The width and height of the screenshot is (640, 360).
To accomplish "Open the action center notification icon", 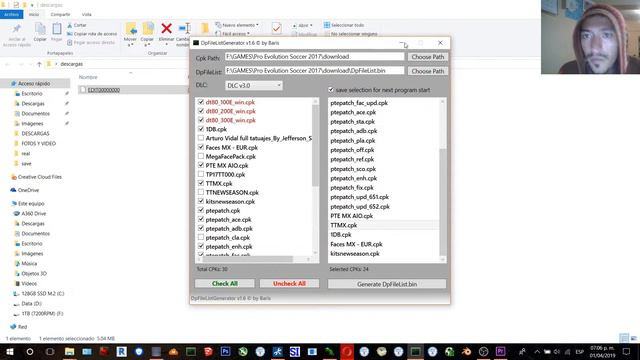I will (x=626, y=351).
